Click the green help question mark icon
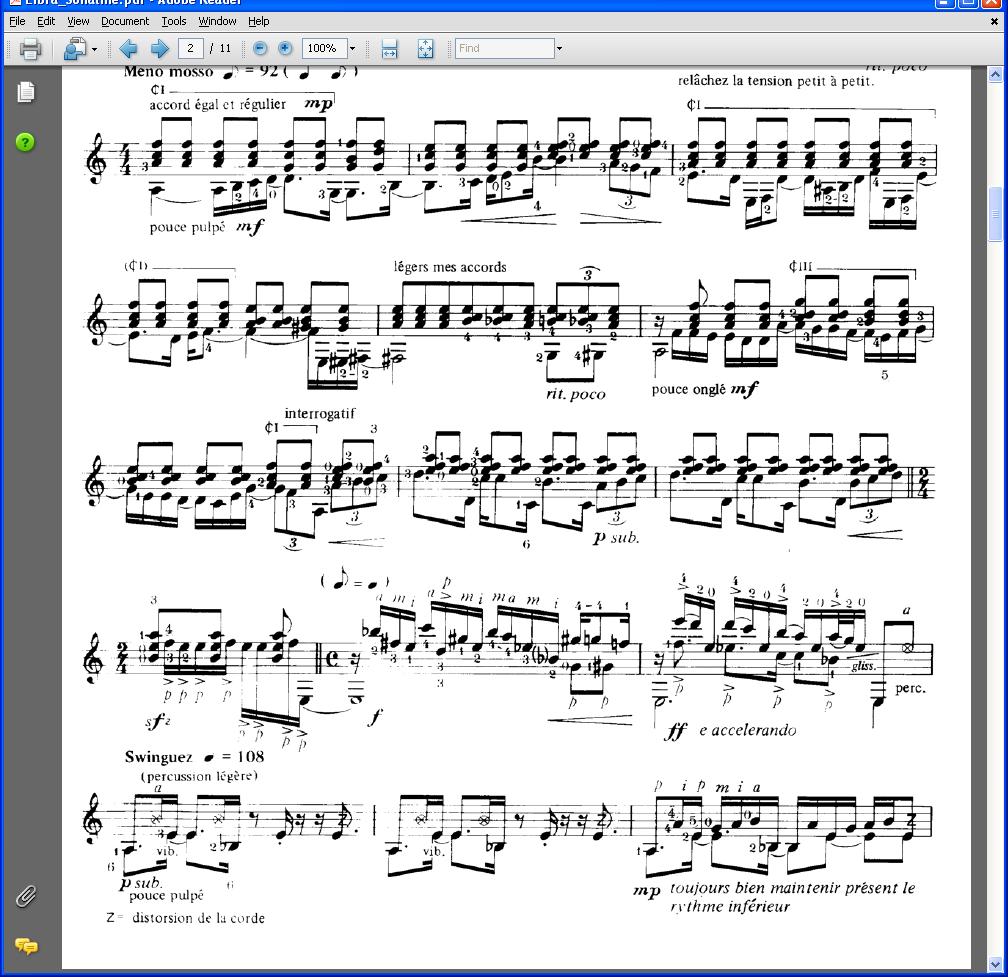 click(x=25, y=142)
